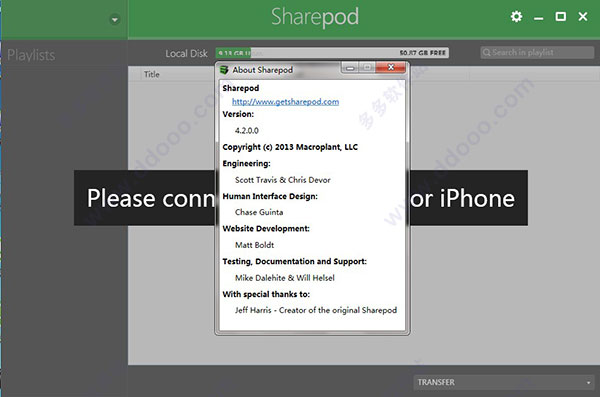Click the Sharepod title in header

[x=315, y=17]
